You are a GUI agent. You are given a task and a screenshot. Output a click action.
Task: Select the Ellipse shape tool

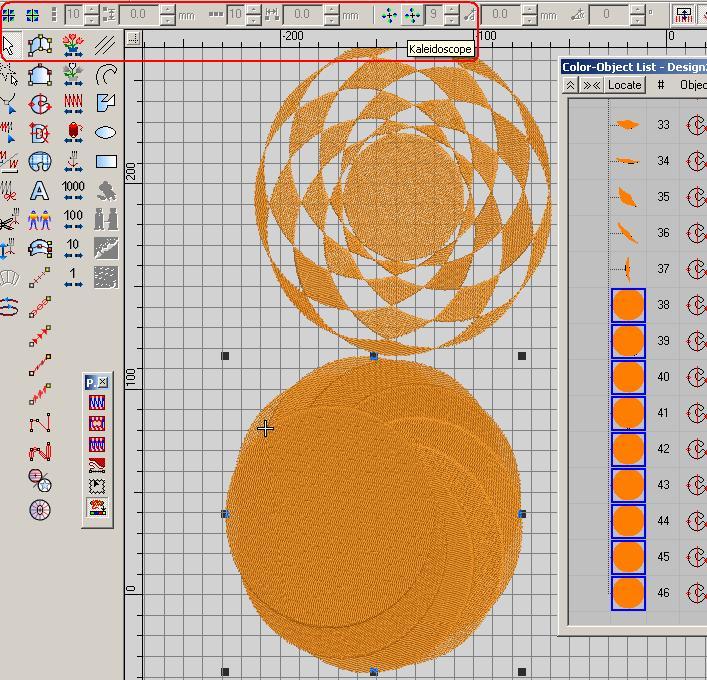(x=106, y=133)
